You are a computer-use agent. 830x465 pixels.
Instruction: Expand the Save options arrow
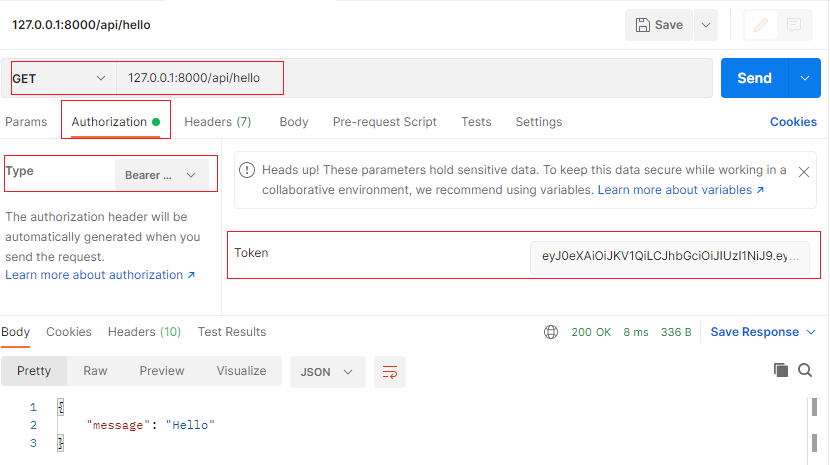(x=706, y=25)
